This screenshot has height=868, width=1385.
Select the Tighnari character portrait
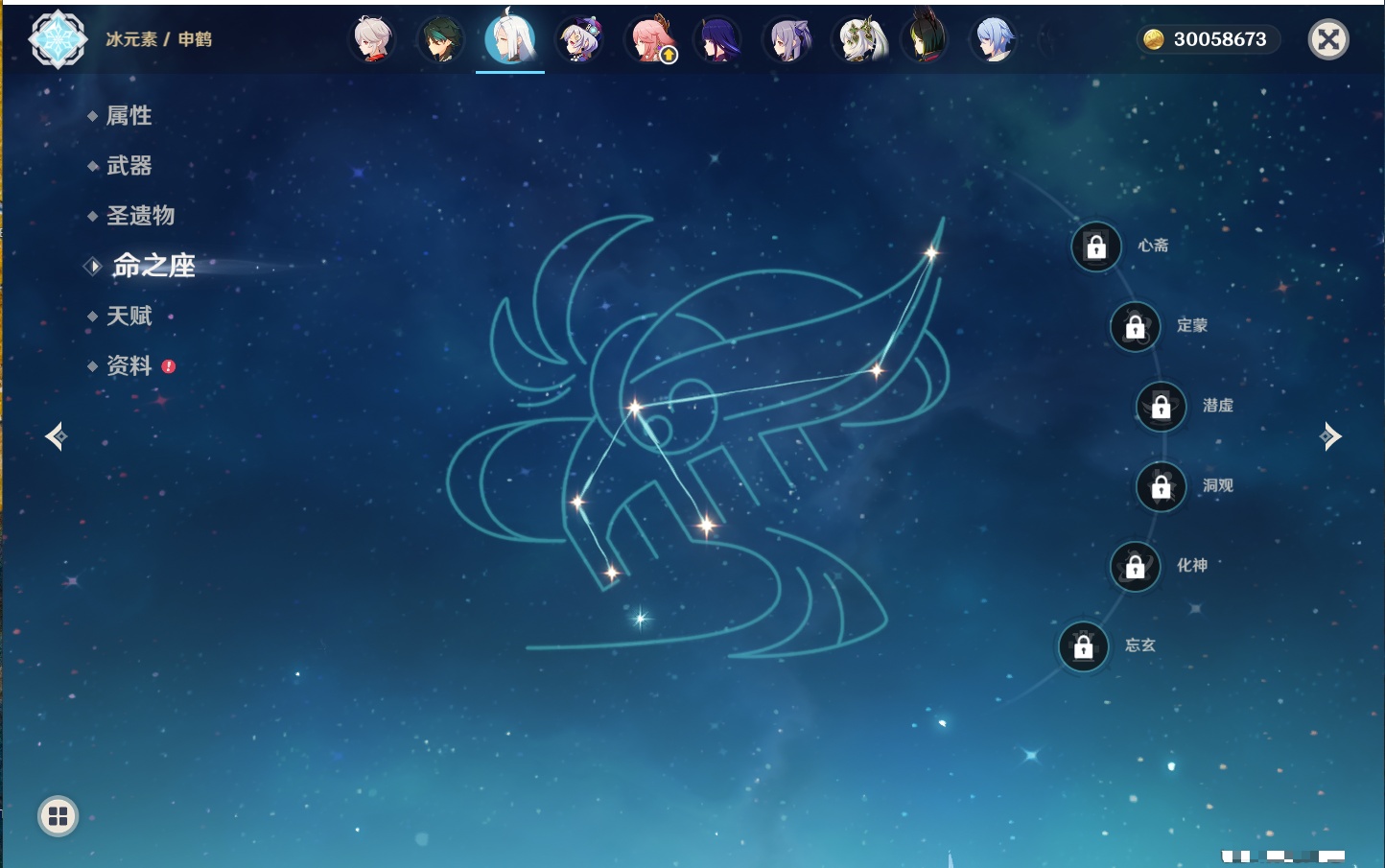(x=927, y=36)
